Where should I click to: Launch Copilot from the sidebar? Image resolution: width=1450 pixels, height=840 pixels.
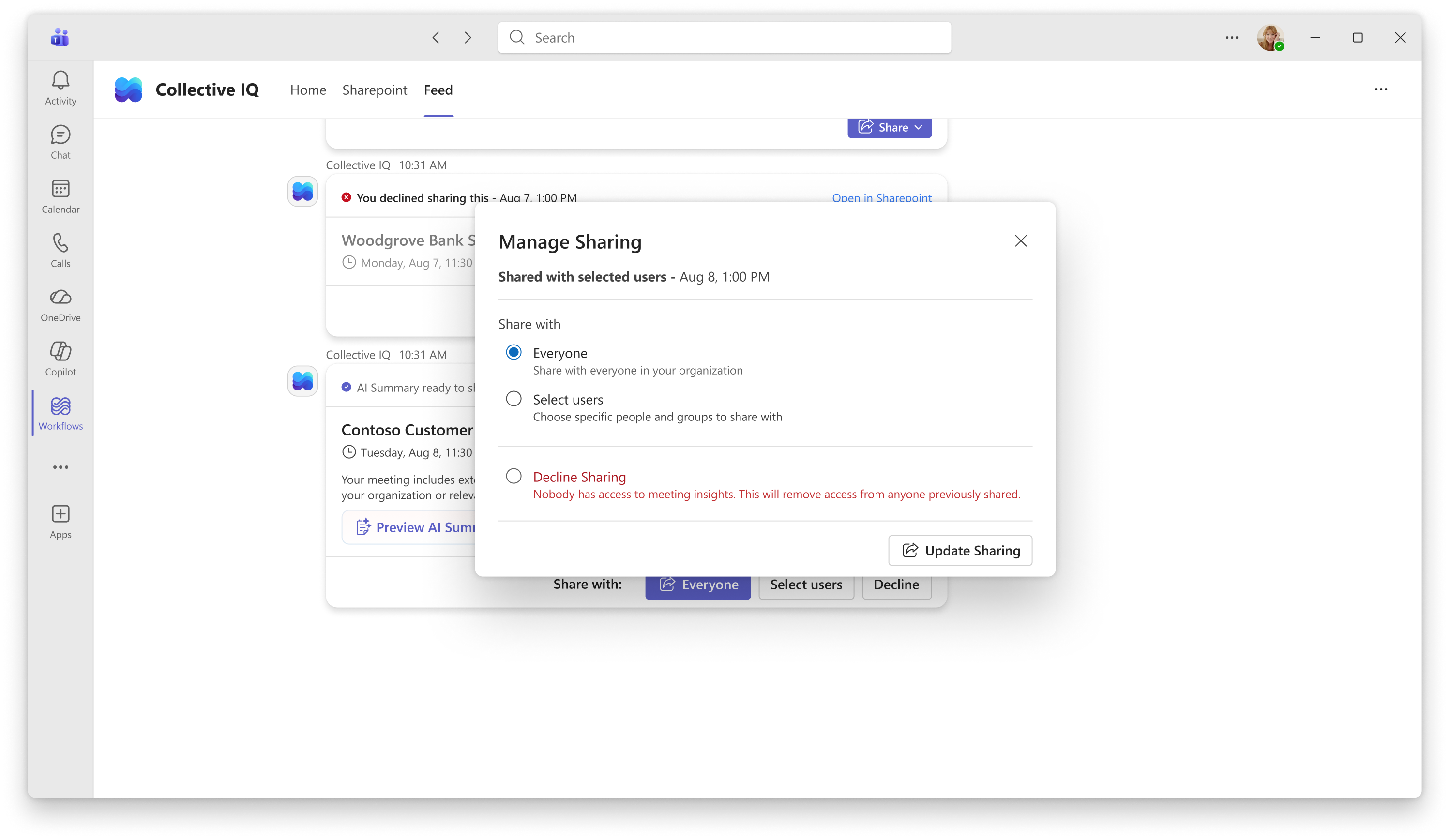60,359
